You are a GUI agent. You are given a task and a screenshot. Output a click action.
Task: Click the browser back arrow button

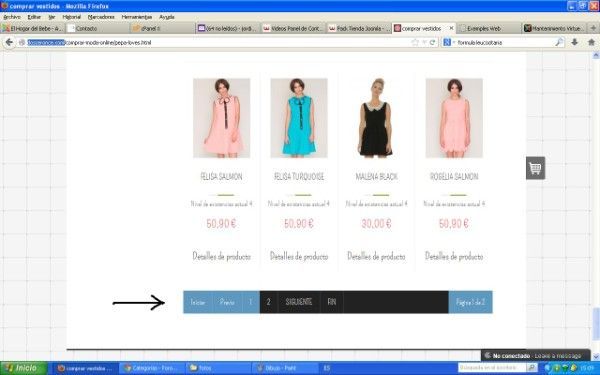(x=9, y=42)
